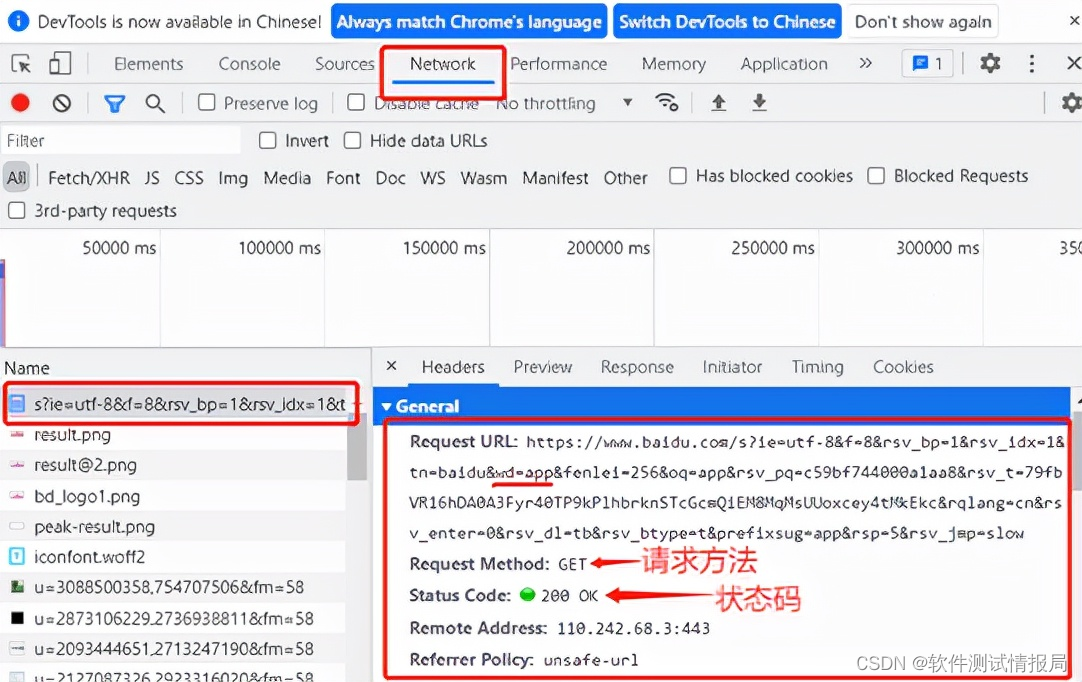Select the Network tab
Viewport: 1082px width, 682px height.
click(442, 64)
